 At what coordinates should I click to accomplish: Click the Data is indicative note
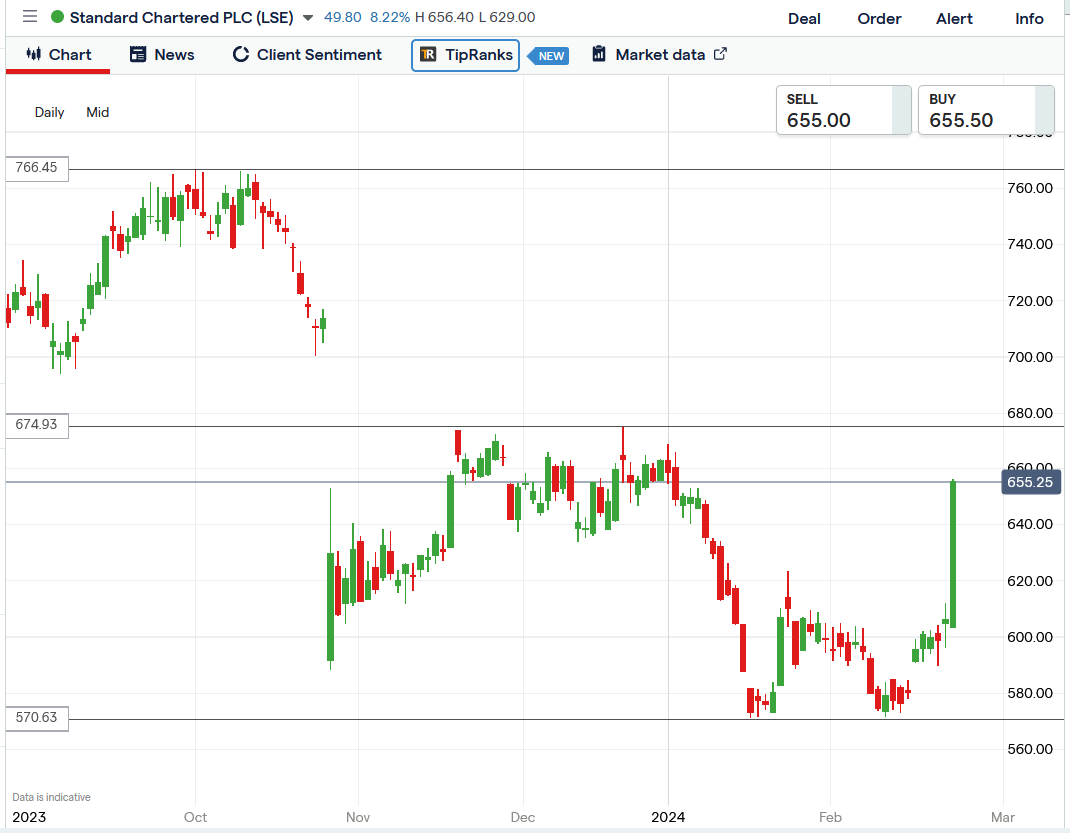(51, 798)
